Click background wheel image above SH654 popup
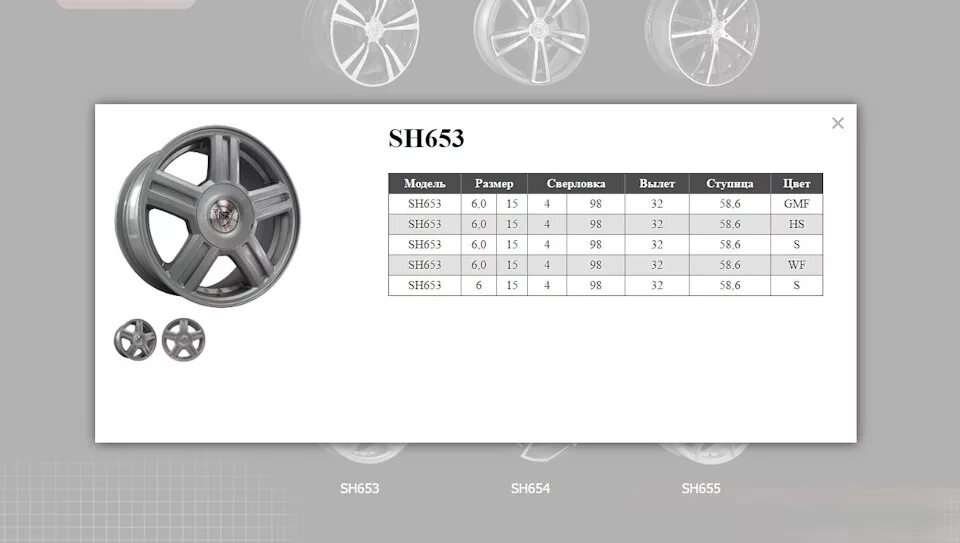The width and height of the screenshot is (960, 543). coord(531,42)
